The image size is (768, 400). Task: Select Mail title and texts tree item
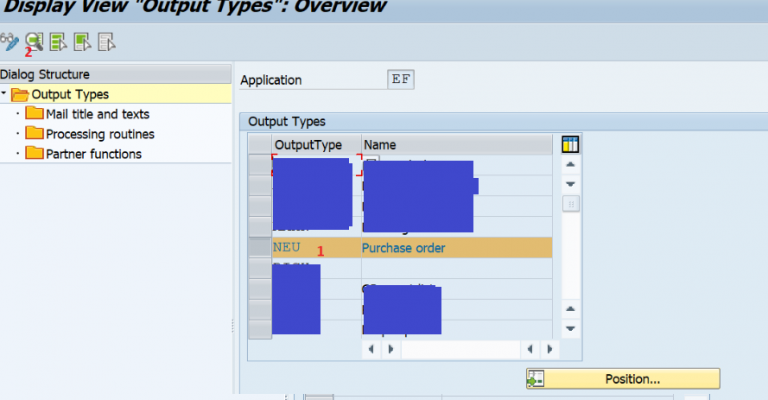(x=97, y=114)
